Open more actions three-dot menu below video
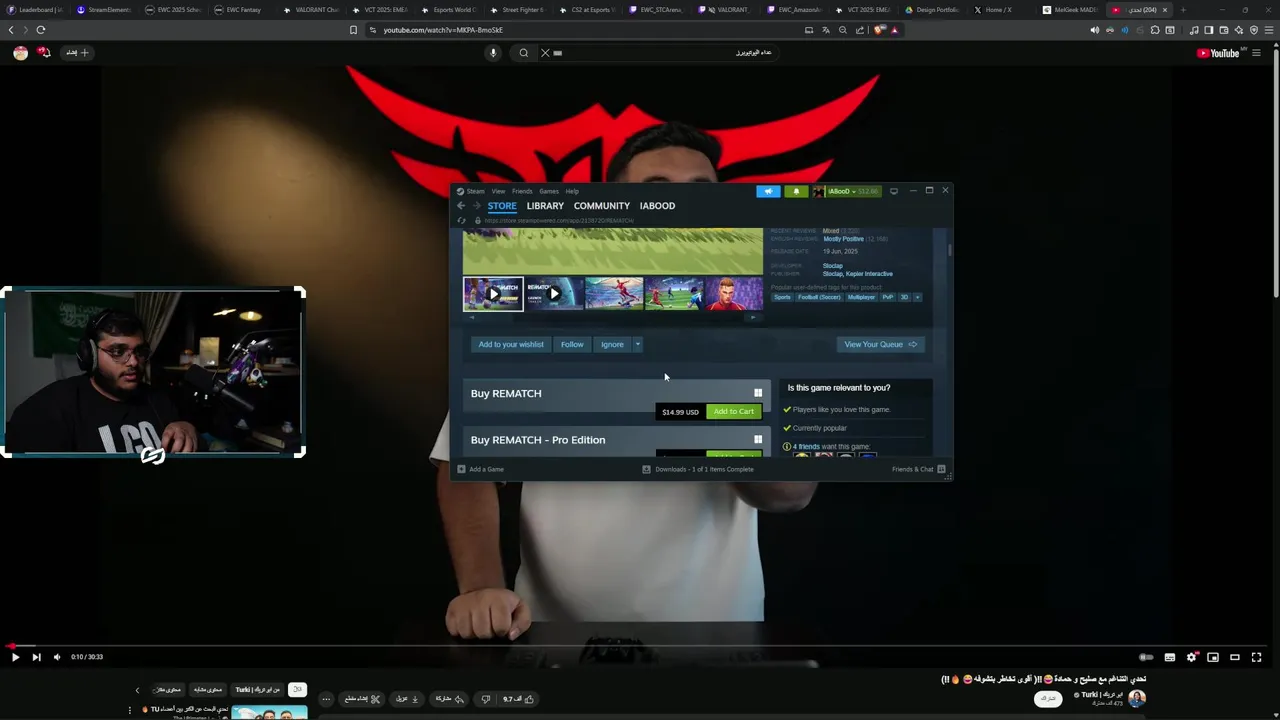The width and height of the screenshot is (1280, 720). coord(326,699)
